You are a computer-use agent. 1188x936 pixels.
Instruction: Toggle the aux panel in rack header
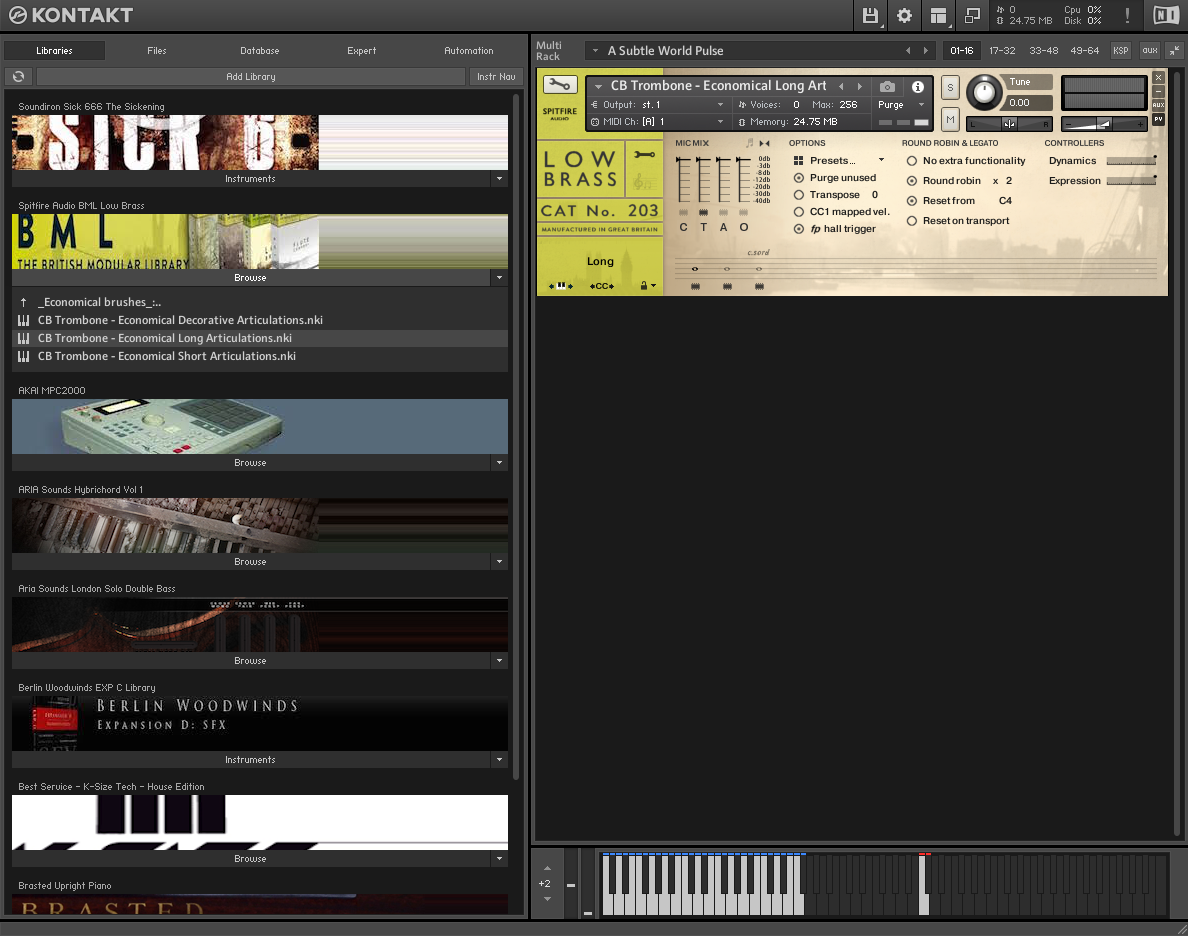click(x=1150, y=51)
